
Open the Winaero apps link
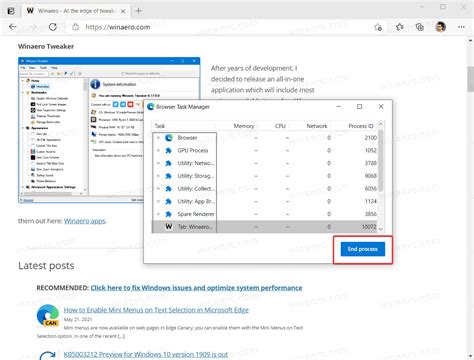tap(85, 221)
